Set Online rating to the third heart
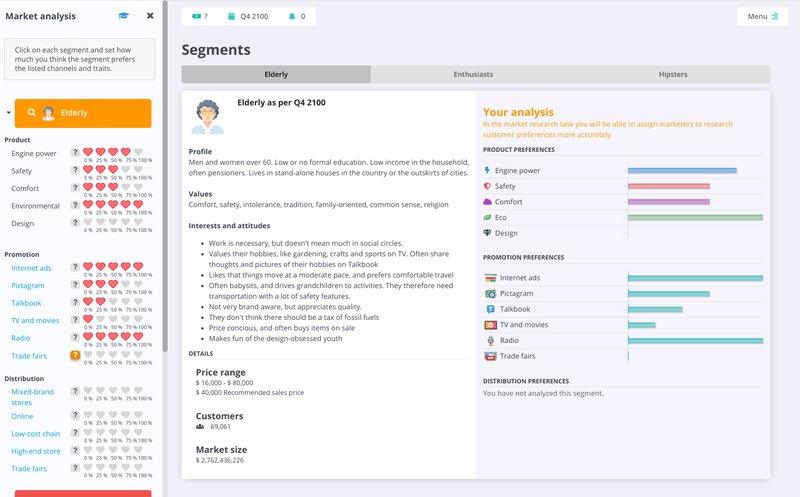Screen dimensions: 800x497 point(113,415)
